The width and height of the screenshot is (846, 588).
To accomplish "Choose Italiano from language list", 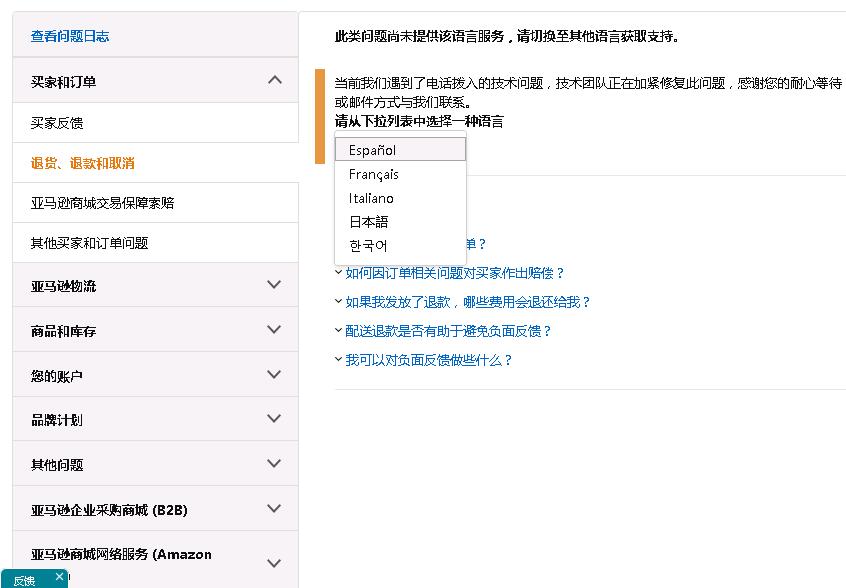I will pyautogui.click(x=372, y=198).
